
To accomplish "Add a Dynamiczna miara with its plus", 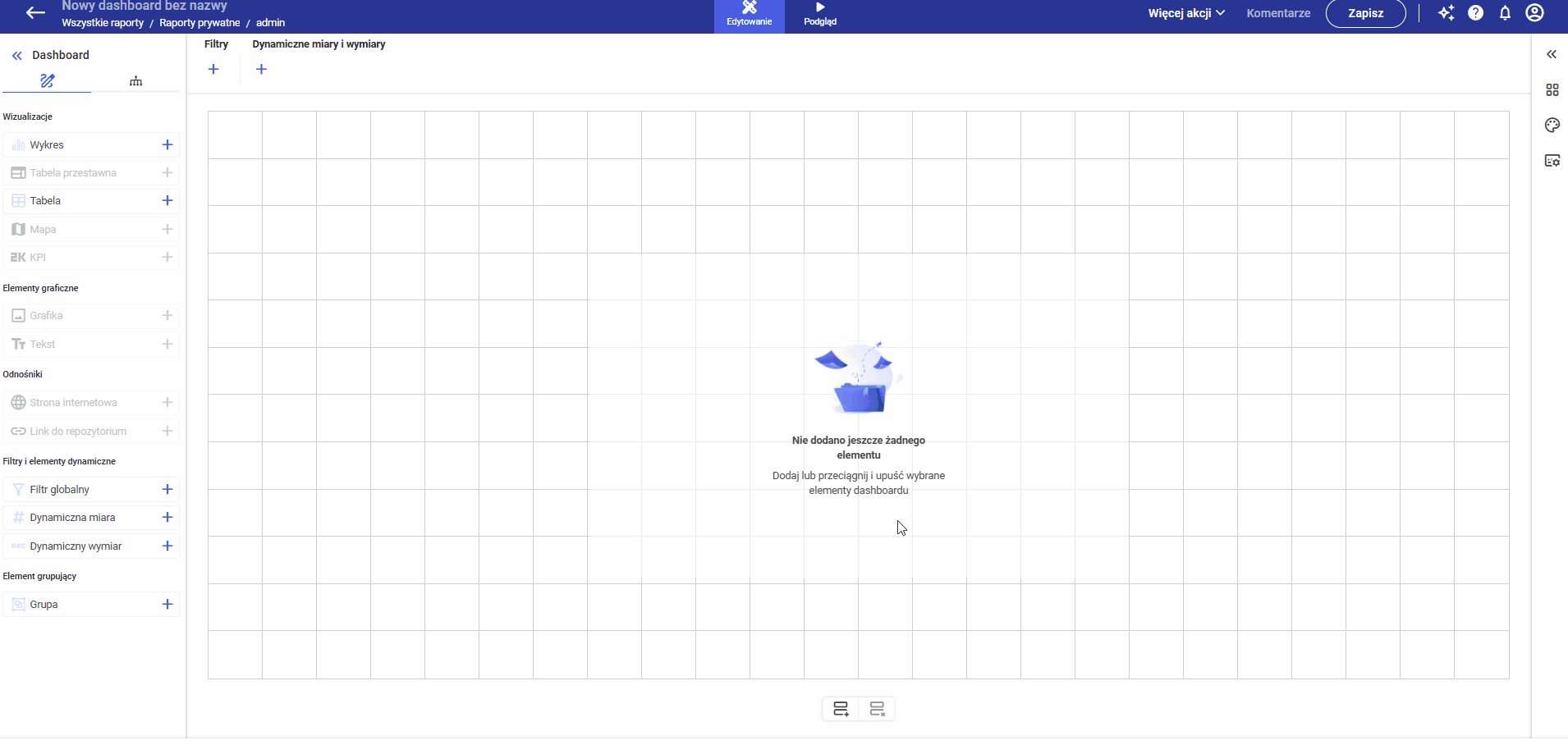I will tap(167, 517).
